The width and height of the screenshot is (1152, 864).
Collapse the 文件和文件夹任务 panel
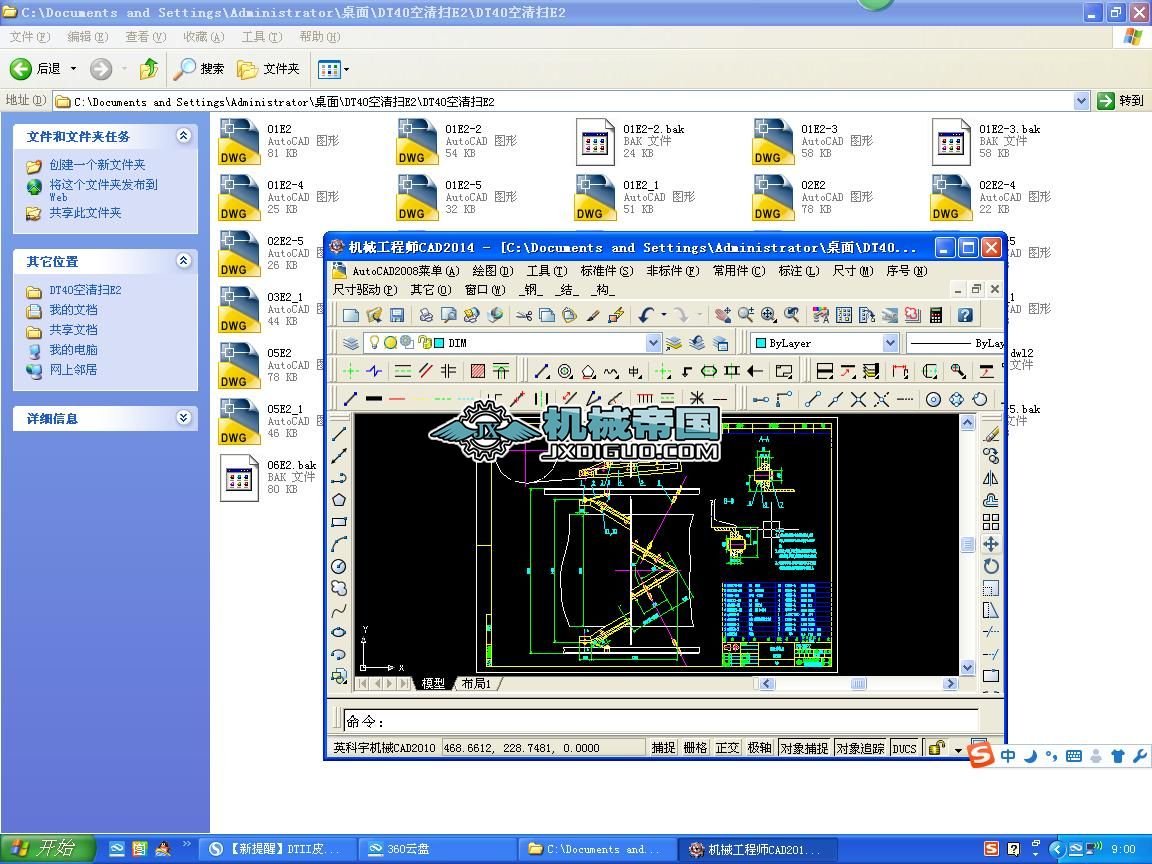183,136
